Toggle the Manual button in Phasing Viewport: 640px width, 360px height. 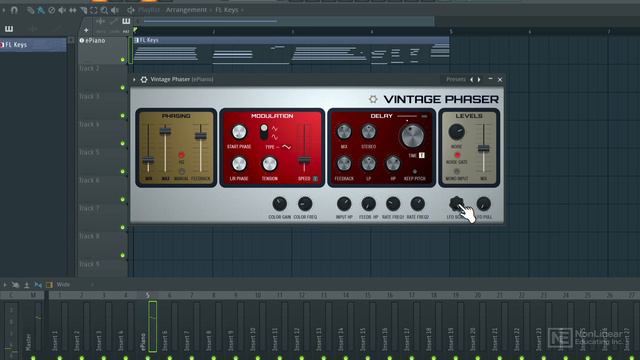pos(182,171)
